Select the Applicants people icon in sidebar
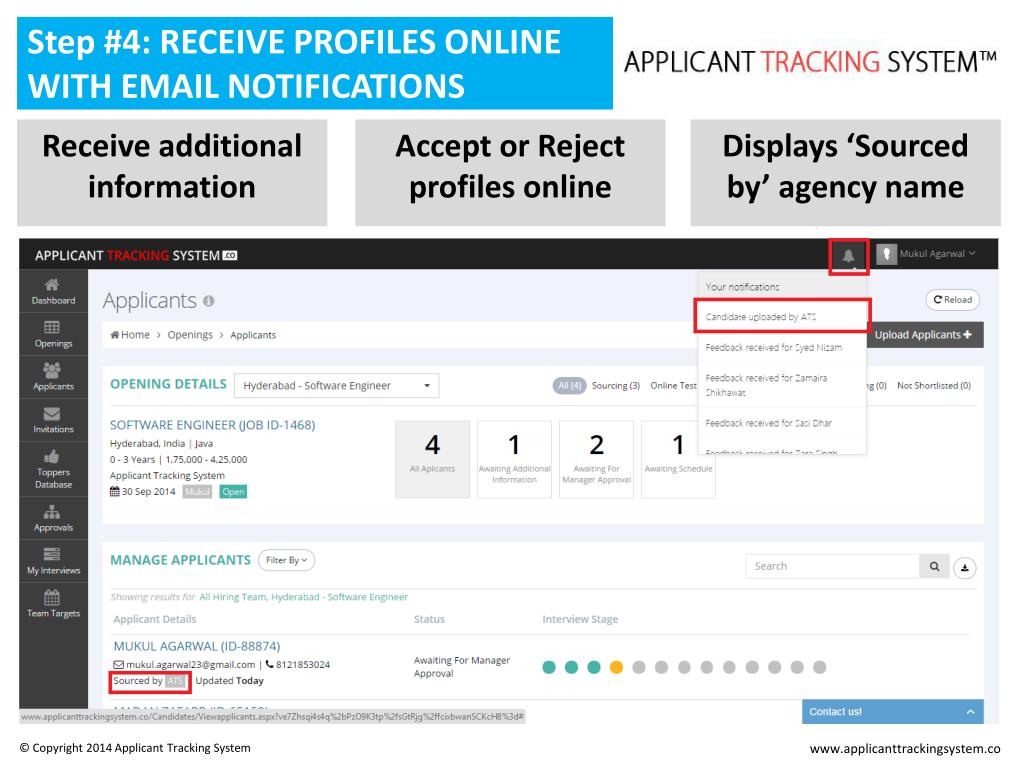 [52, 370]
